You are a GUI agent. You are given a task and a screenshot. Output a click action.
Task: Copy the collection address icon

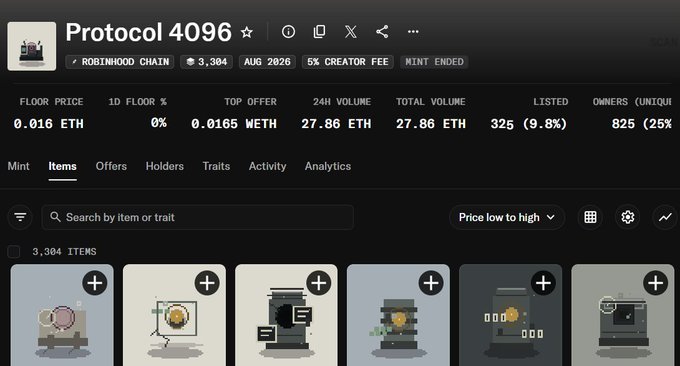tap(320, 32)
